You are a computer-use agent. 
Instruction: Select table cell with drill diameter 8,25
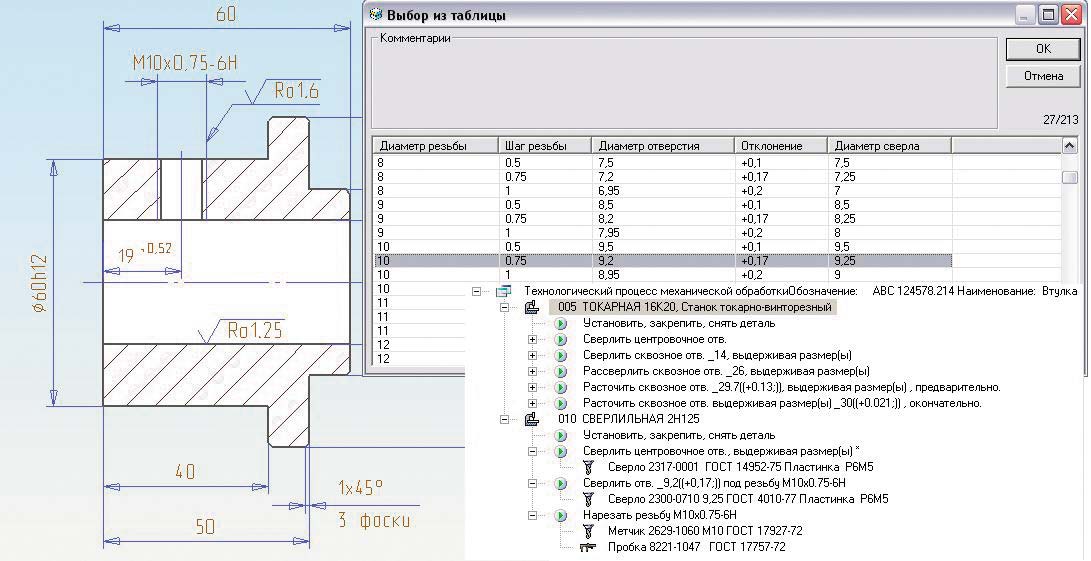(x=889, y=219)
